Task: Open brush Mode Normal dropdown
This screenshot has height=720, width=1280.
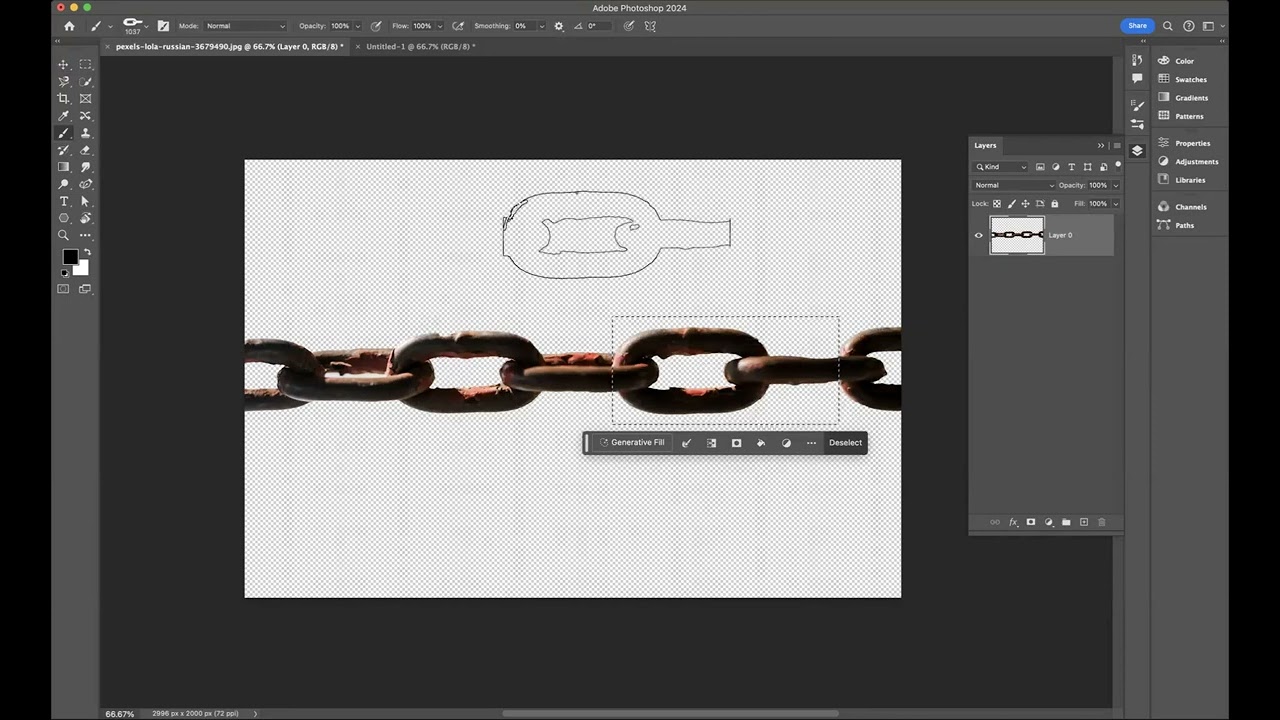Action: 245,26
